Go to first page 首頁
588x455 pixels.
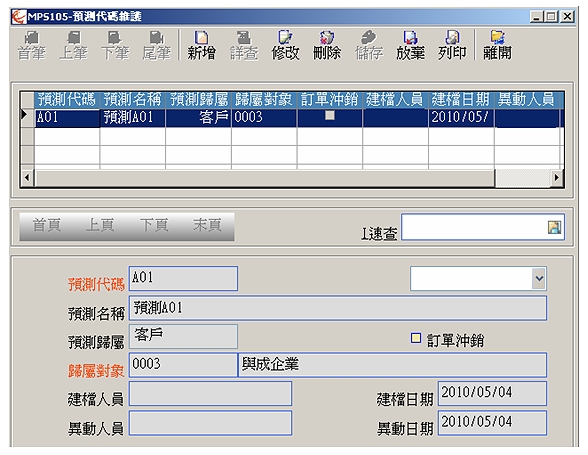[46, 225]
